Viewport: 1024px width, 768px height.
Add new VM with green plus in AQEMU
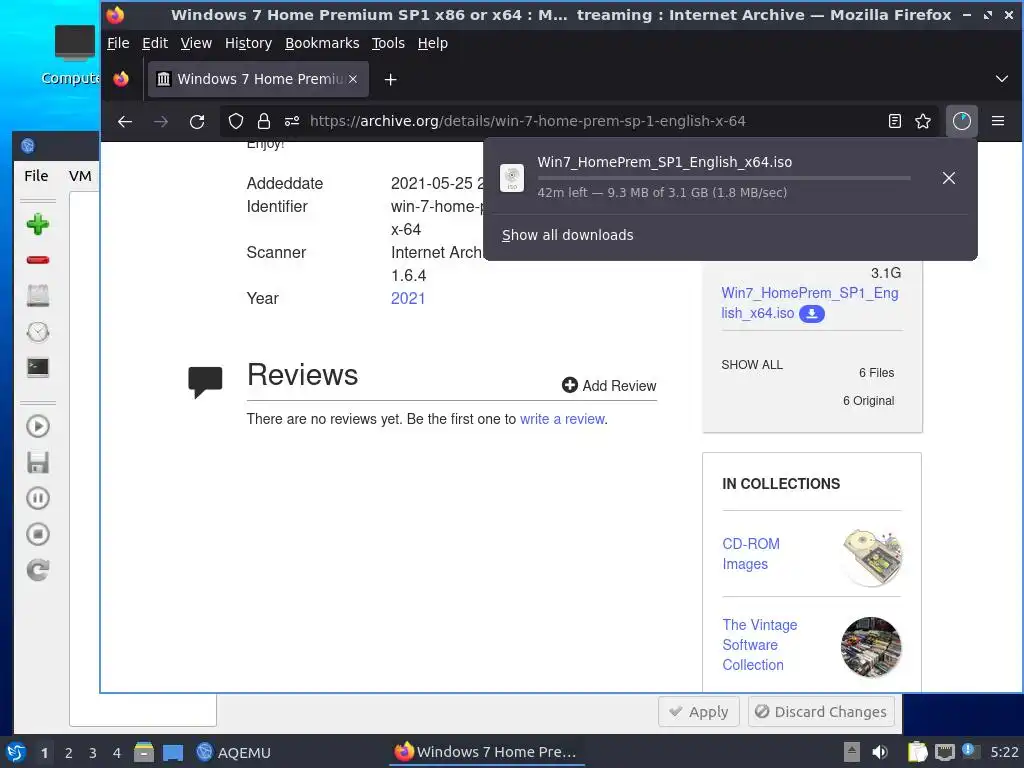click(38, 225)
